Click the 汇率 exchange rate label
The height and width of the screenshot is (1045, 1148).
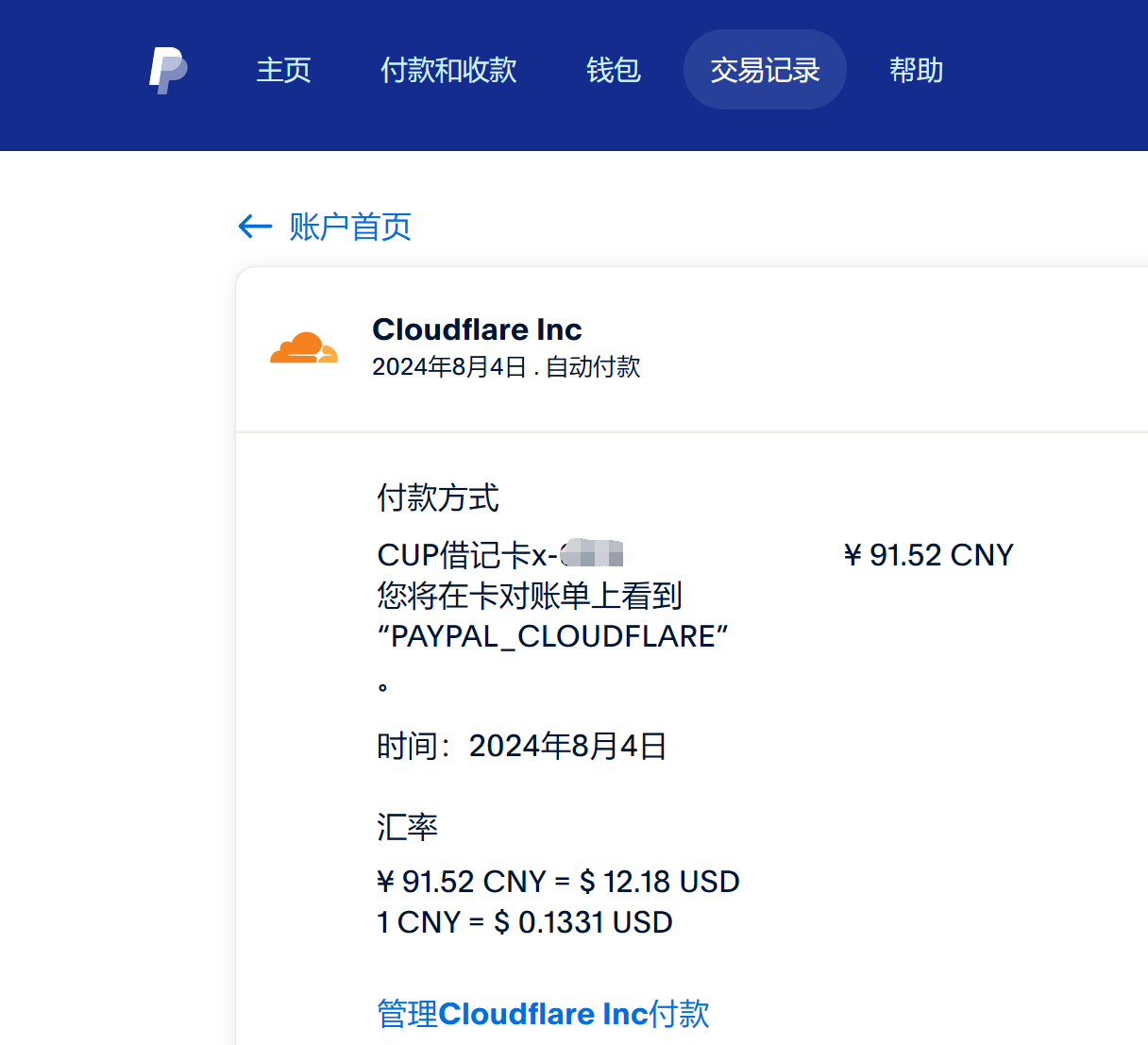tap(407, 827)
